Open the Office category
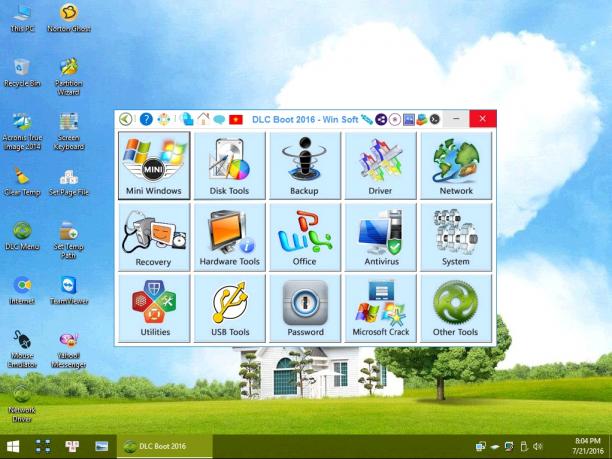 point(304,237)
